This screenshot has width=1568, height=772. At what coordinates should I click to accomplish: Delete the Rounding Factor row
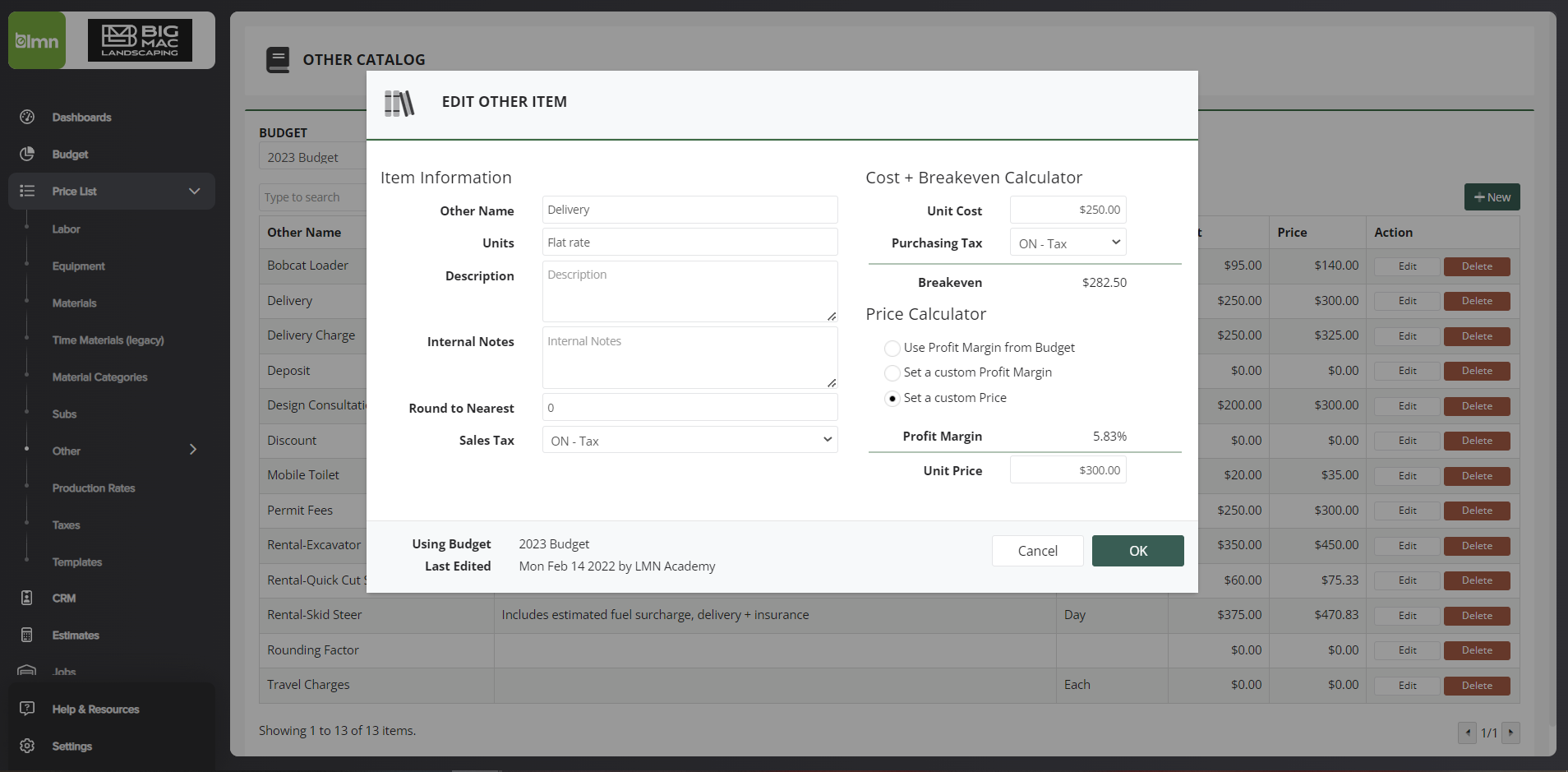pyautogui.click(x=1477, y=650)
